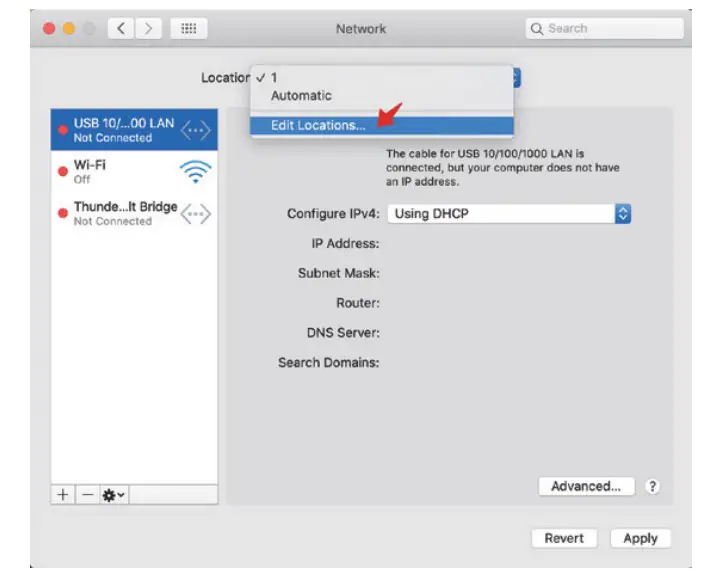Go forward with the right chevron button
The image size is (711, 587).
pyautogui.click(x=148, y=29)
